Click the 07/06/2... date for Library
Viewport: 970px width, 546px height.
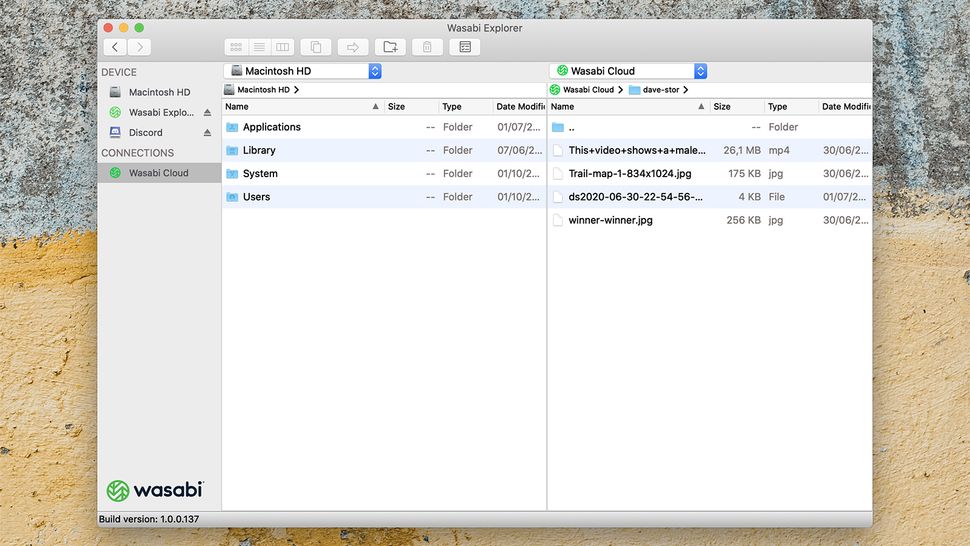pyautogui.click(x=520, y=150)
